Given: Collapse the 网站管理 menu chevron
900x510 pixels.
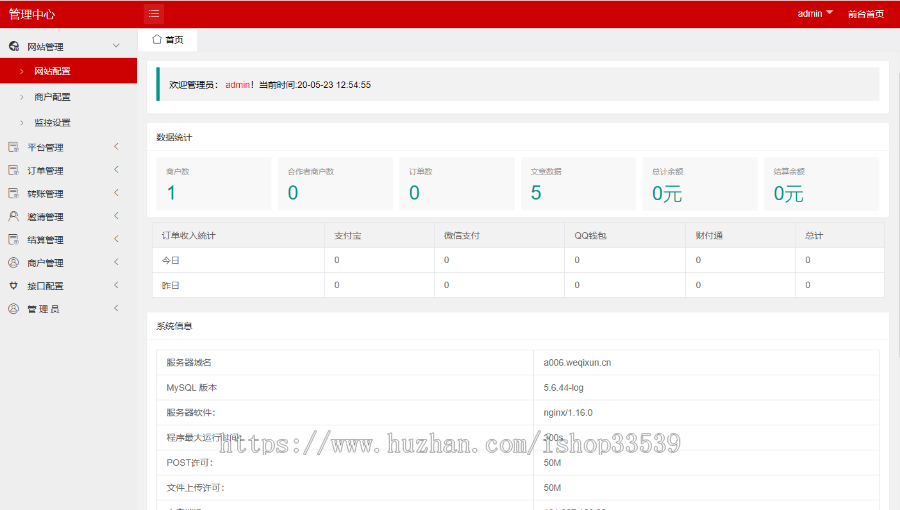Looking at the screenshot, I should pos(116,46).
